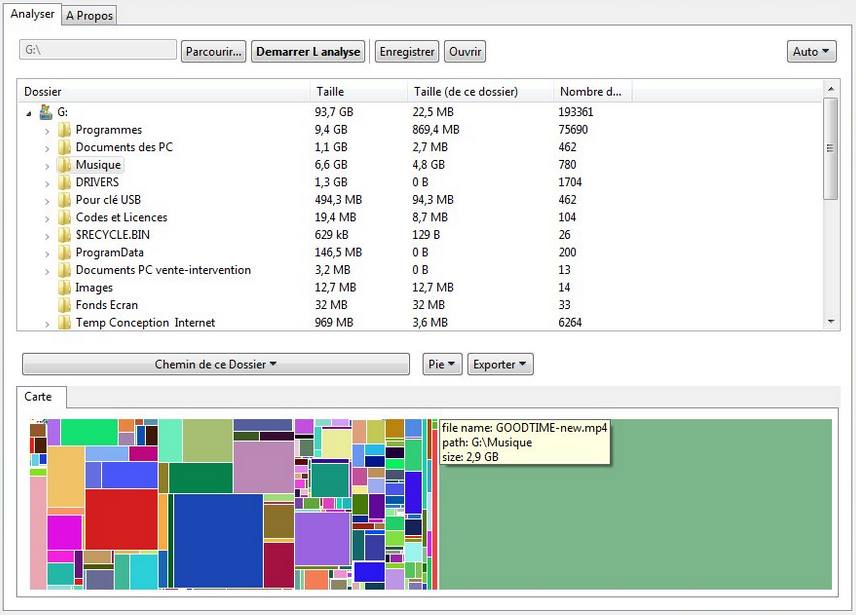856x615 pixels.
Task: Sort by Taille (de ce dossier) column
Action: pyautogui.click(x=480, y=92)
